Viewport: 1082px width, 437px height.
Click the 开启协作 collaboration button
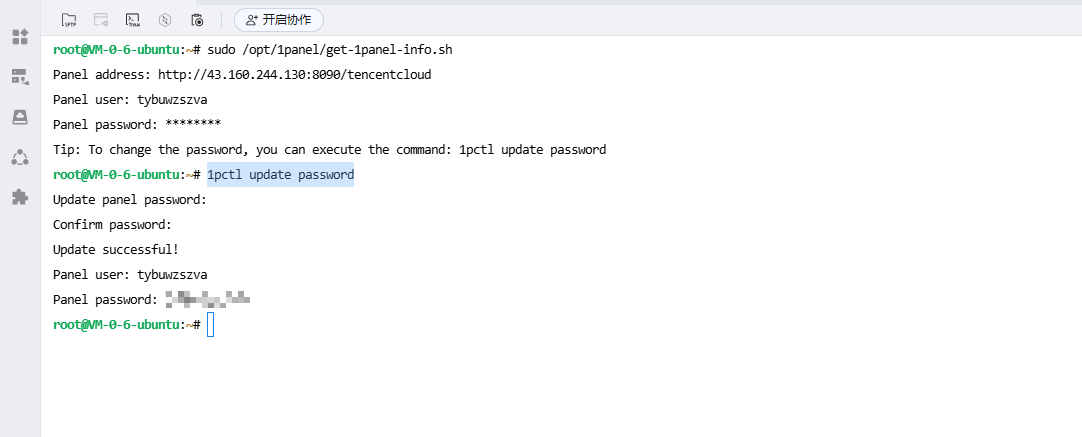pos(279,20)
